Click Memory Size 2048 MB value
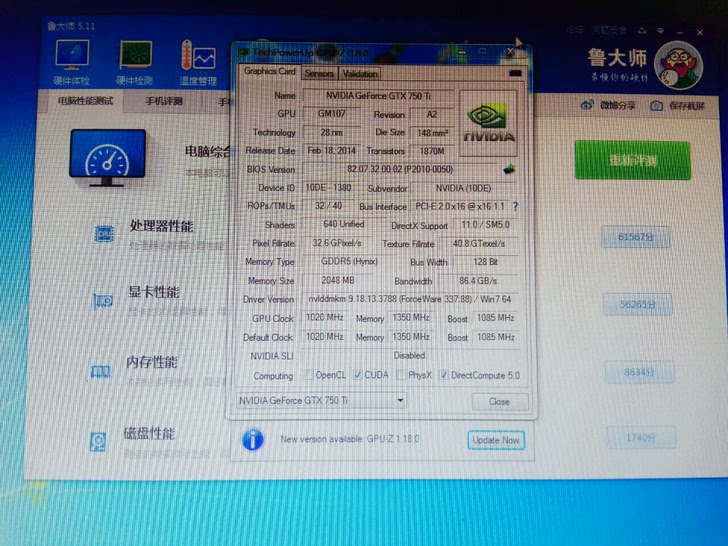 338,280
